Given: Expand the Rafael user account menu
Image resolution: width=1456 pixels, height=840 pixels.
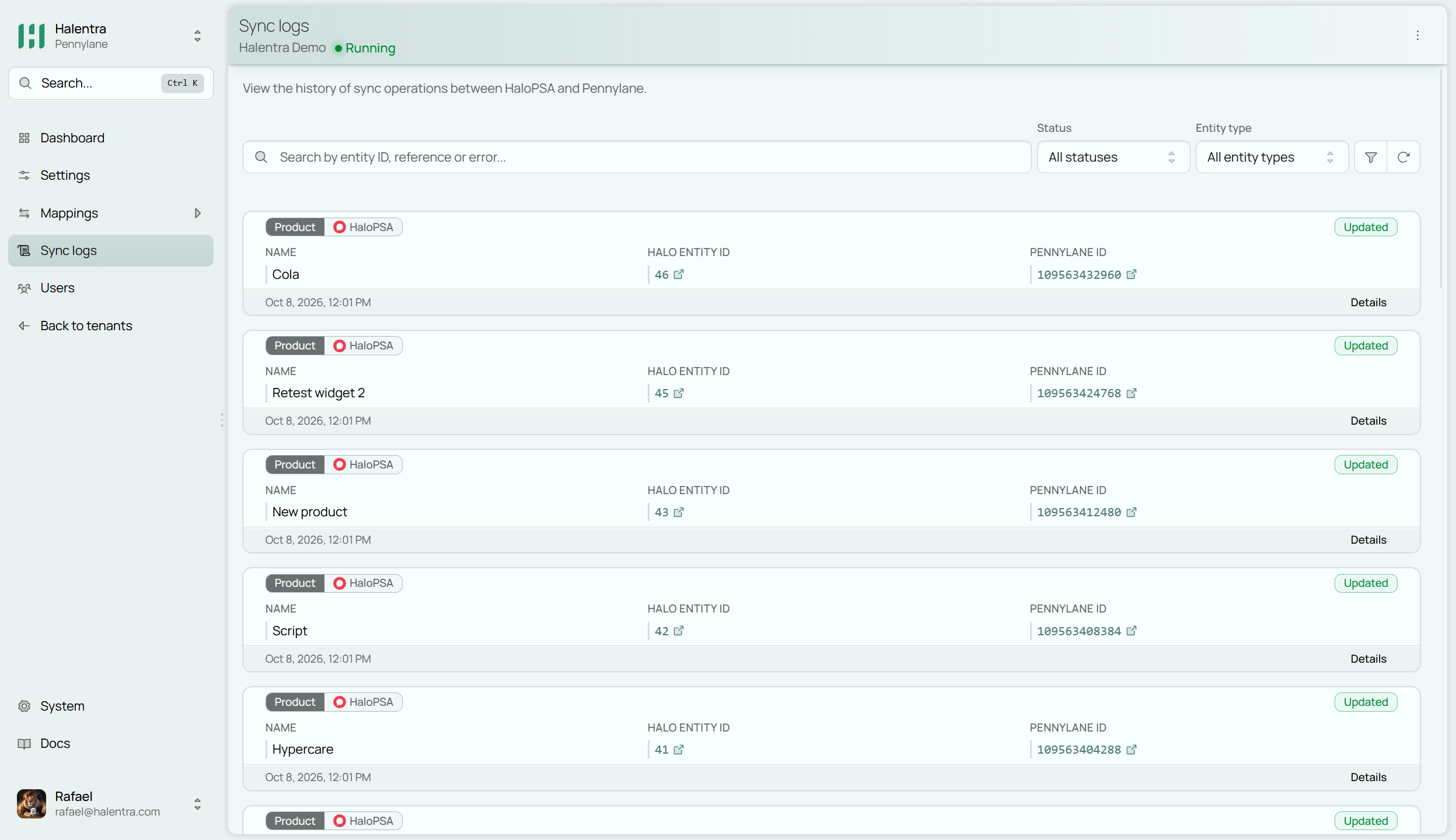Looking at the screenshot, I should [x=198, y=804].
